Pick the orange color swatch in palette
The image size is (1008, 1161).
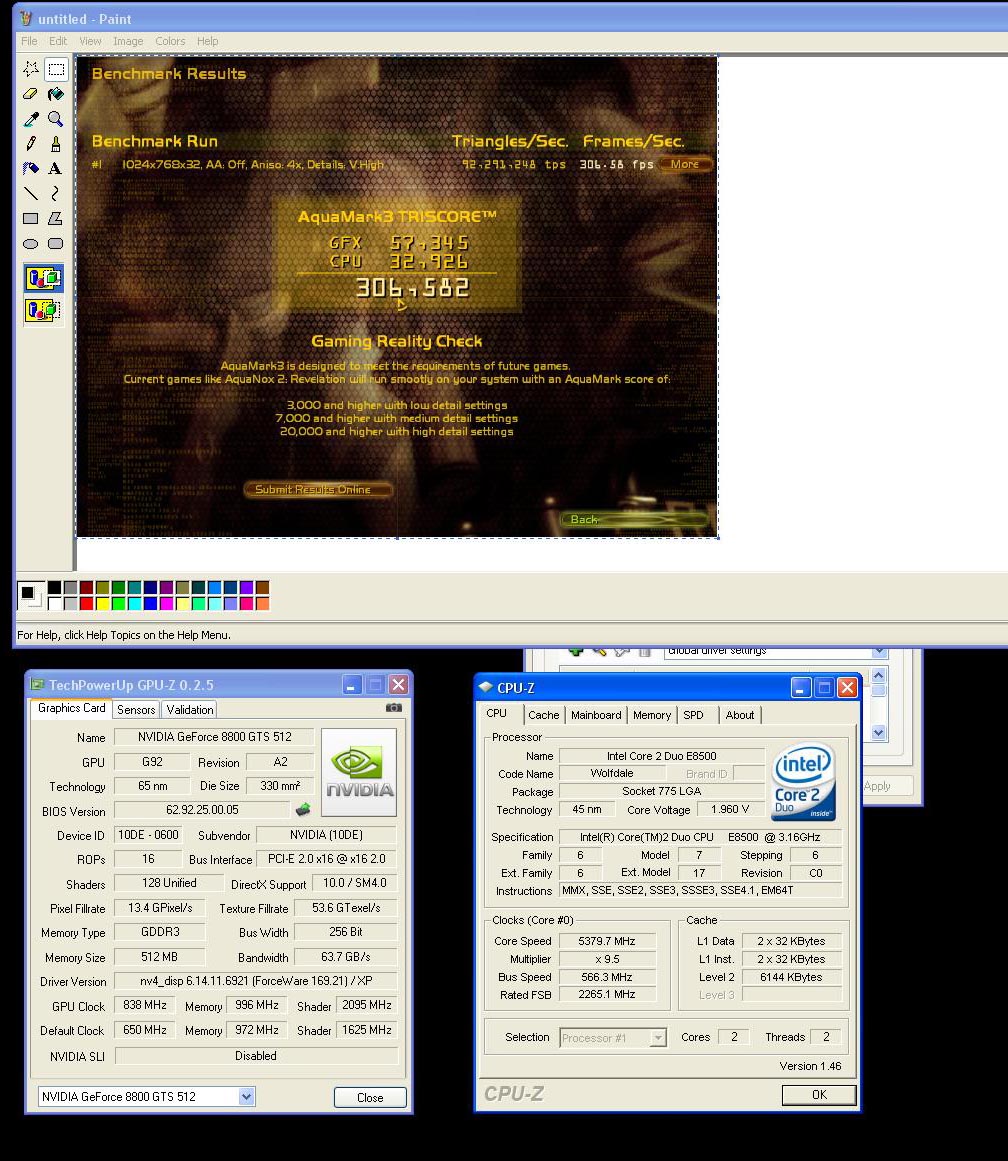tap(262, 603)
